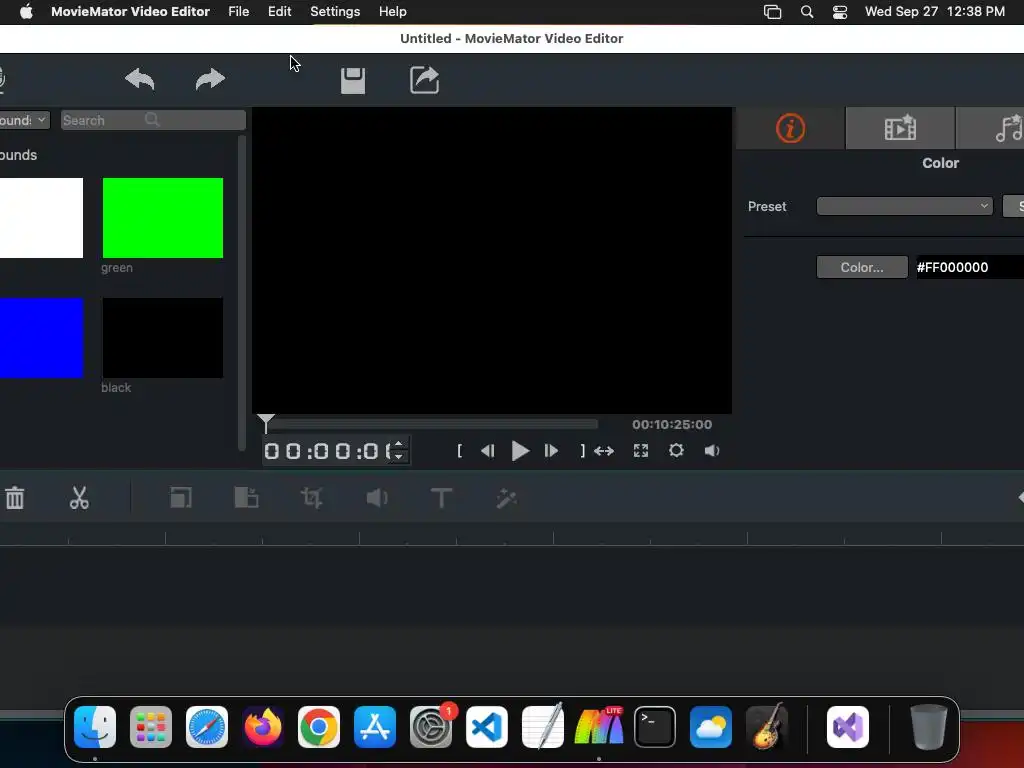The height and width of the screenshot is (768, 1024).
Task: Open the File menu
Action: pos(238,12)
